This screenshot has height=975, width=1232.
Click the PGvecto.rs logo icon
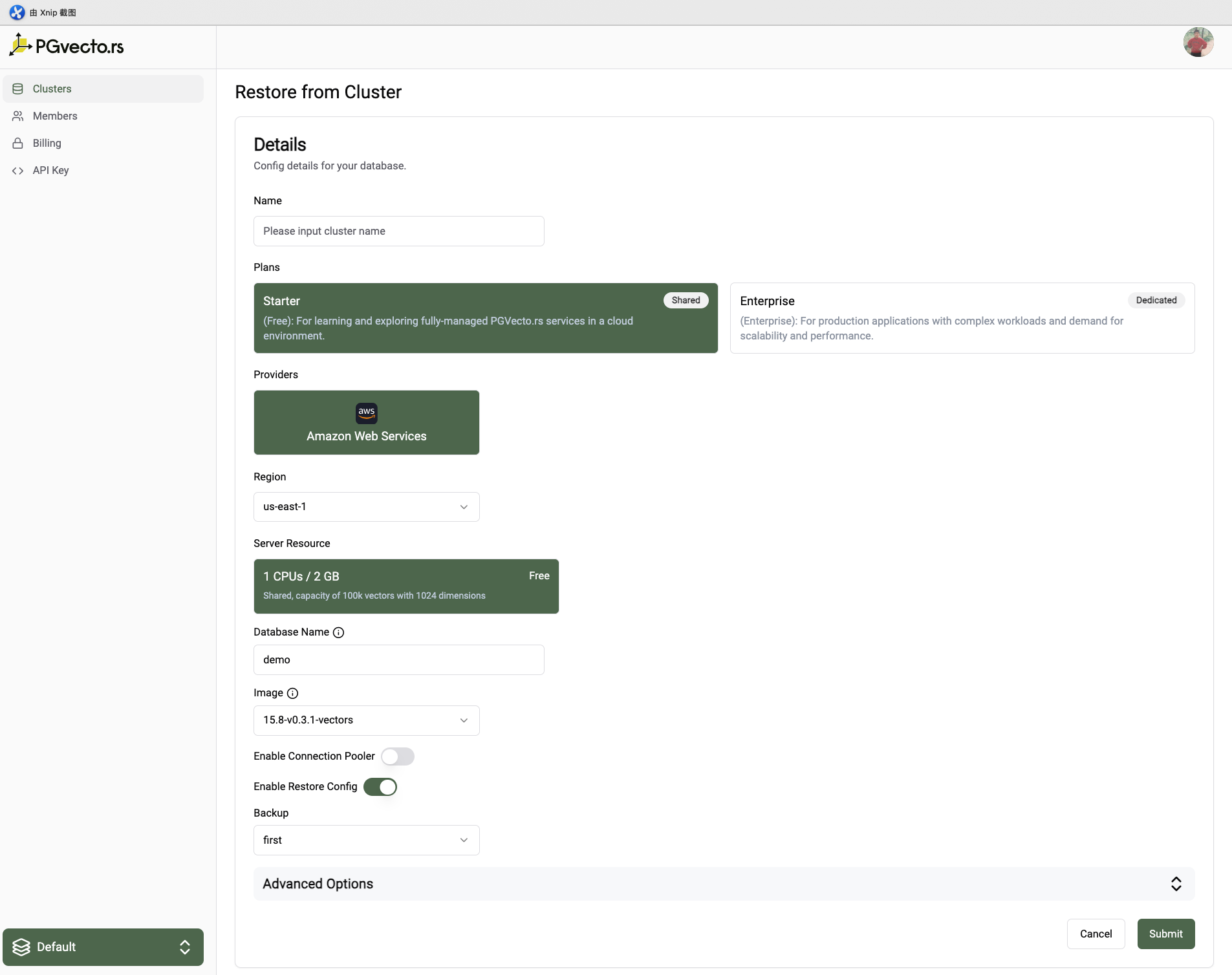21,45
